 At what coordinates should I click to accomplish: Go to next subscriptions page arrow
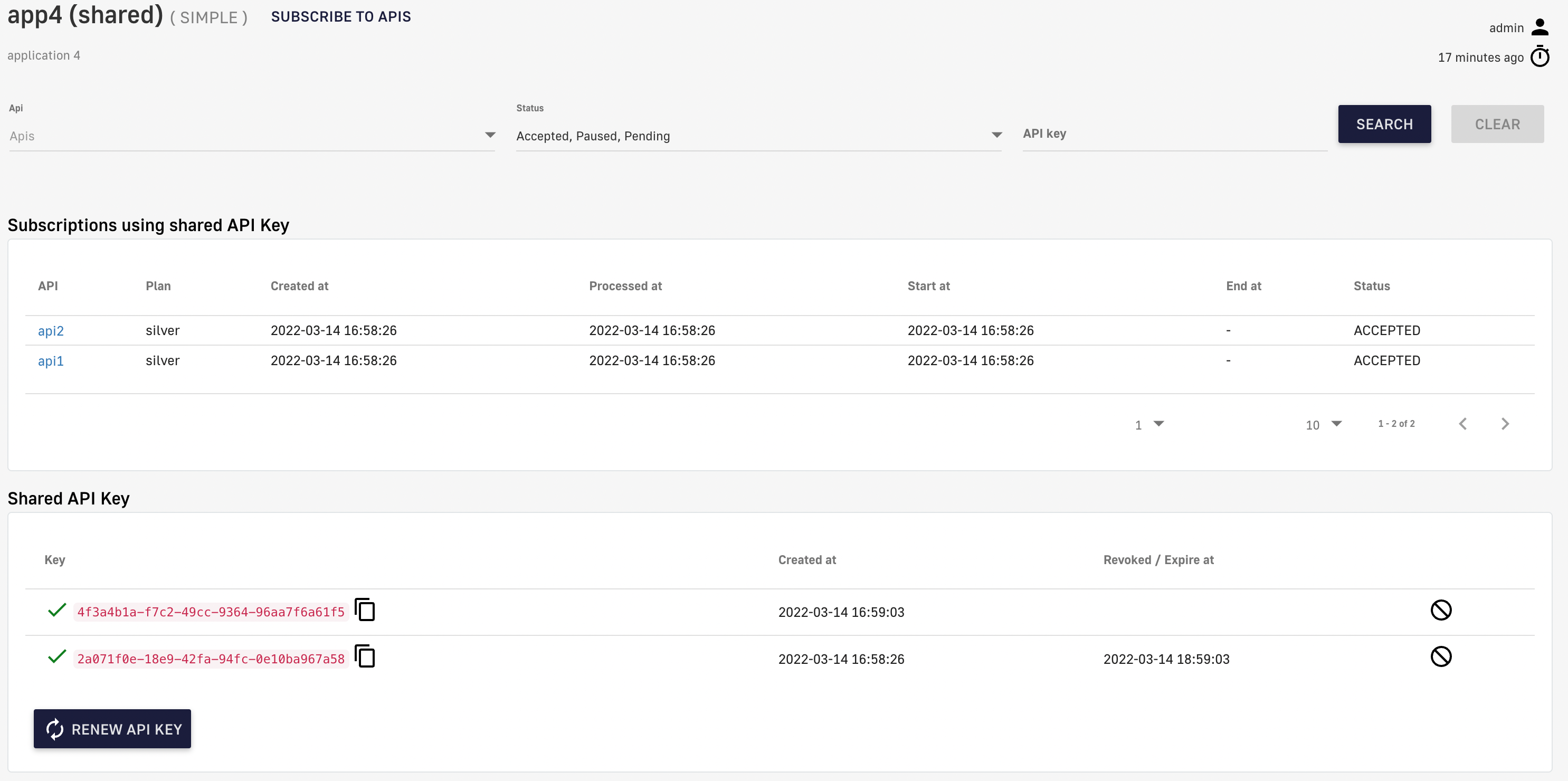tap(1505, 423)
